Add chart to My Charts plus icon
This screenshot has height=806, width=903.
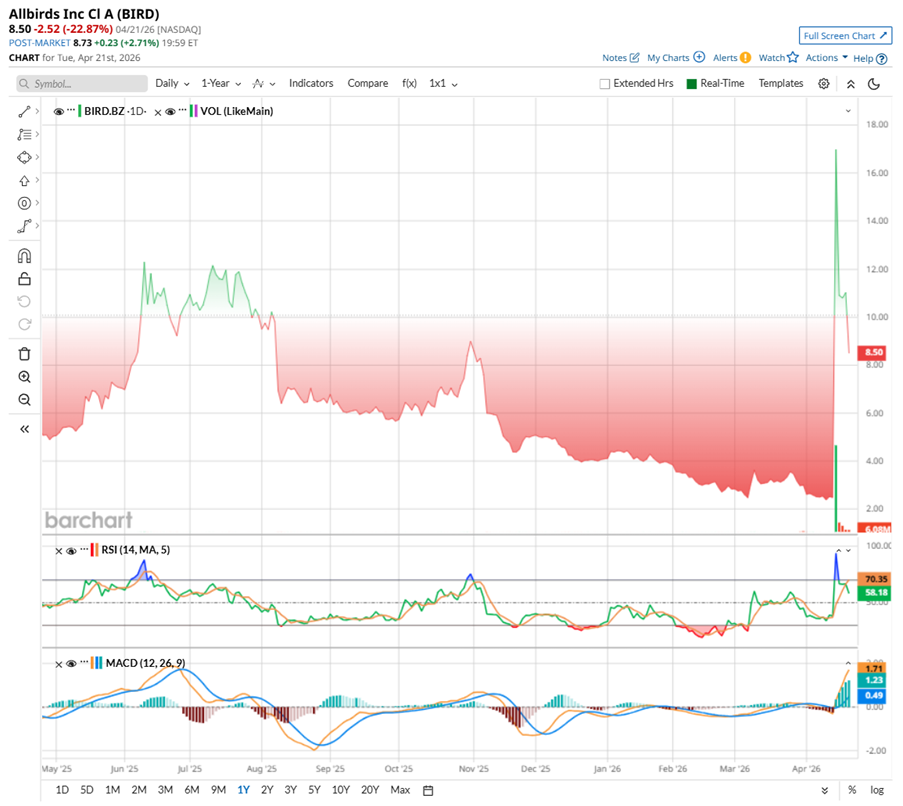tap(699, 57)
